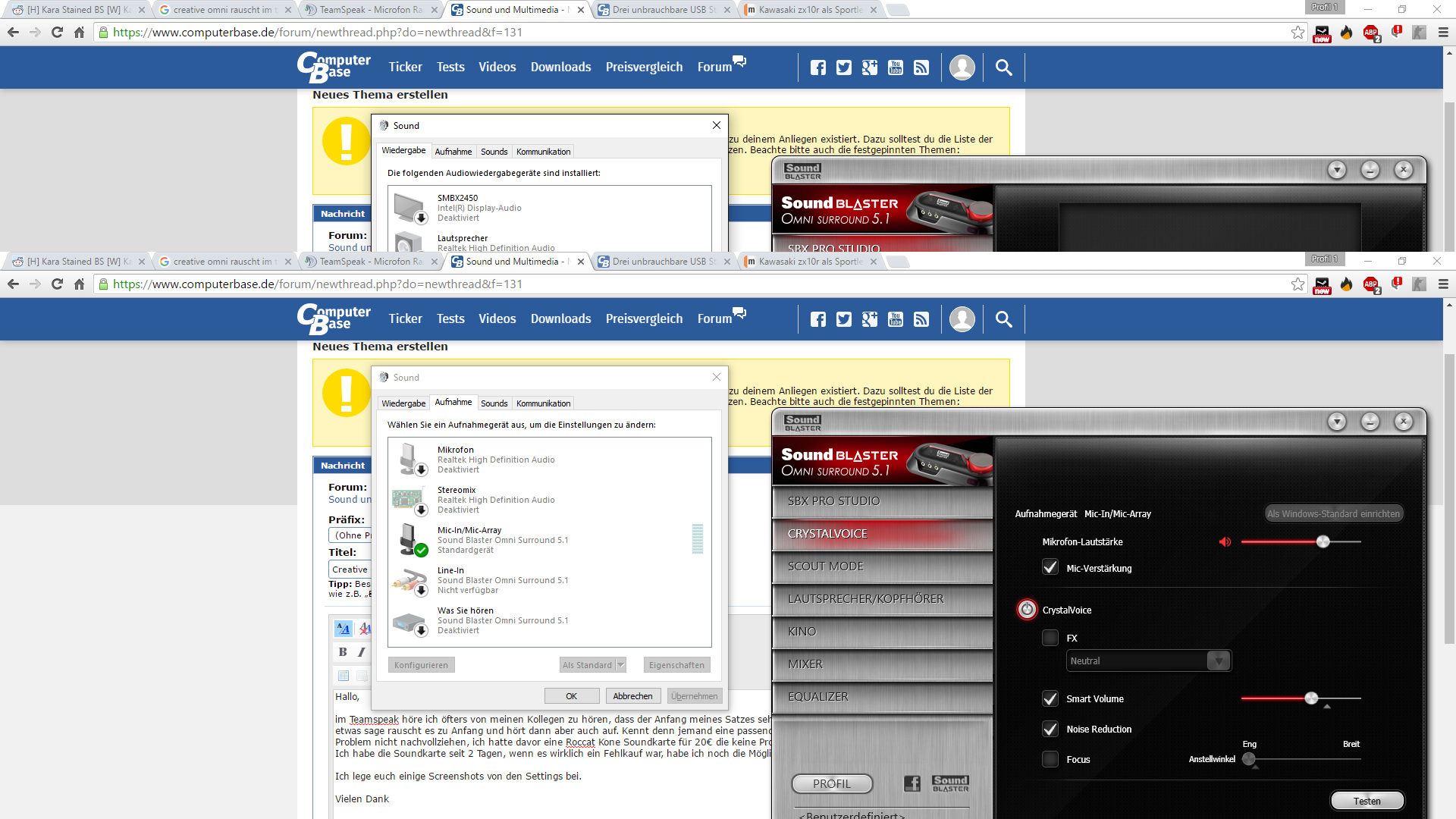The width and height of the screenshot is (1456, 819).
Task: Open the Neutral FX preset dropdown
Action: click(1149, 661)
